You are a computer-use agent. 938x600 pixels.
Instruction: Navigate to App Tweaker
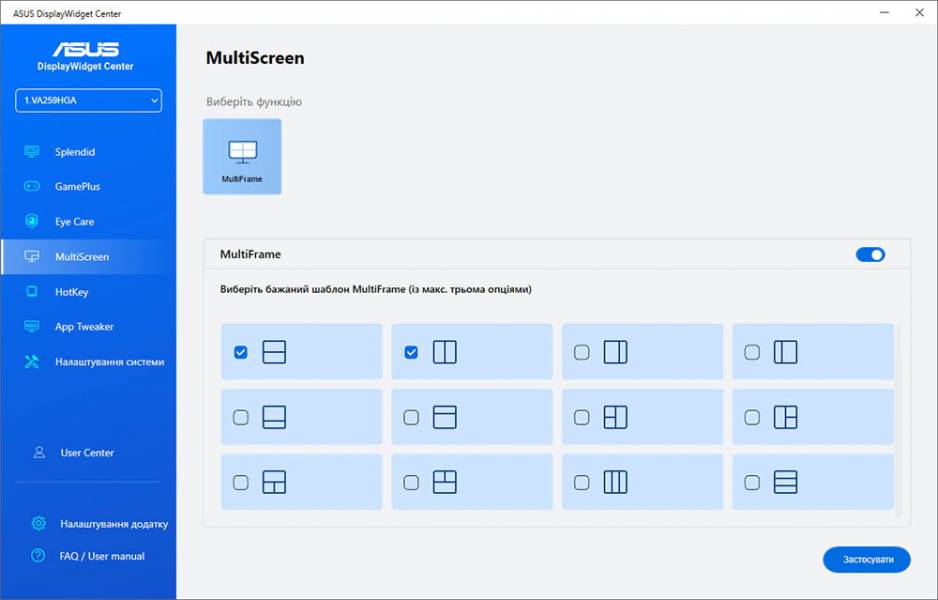(x=89, y=327)
